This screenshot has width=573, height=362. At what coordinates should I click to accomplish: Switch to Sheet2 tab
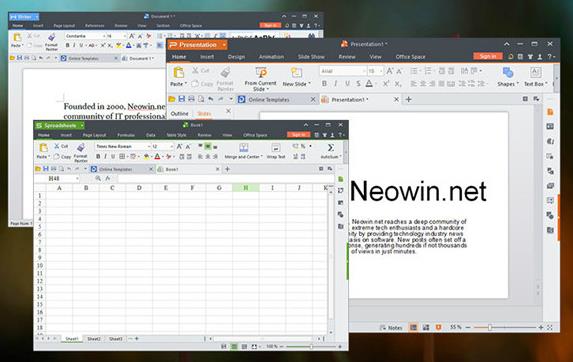94,339
